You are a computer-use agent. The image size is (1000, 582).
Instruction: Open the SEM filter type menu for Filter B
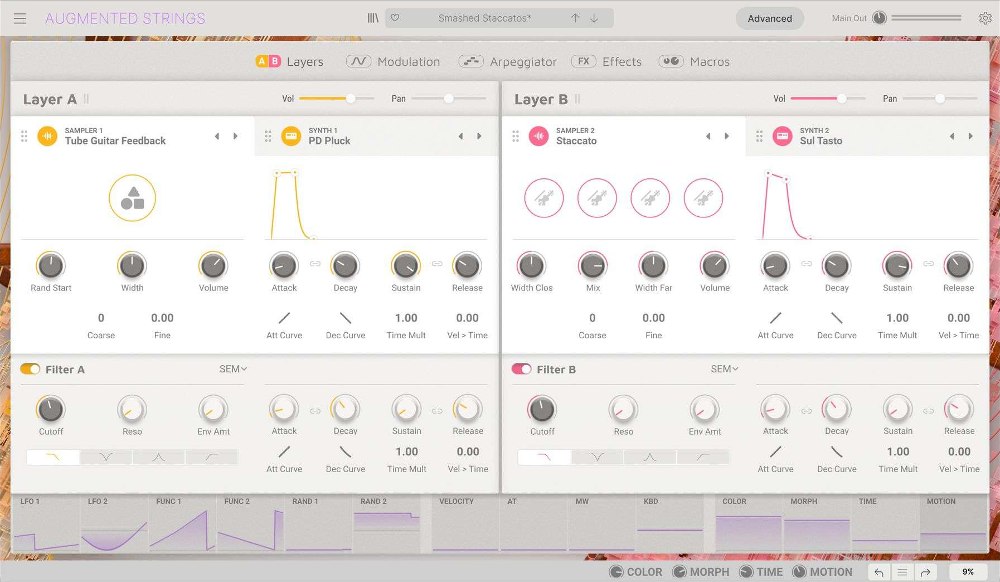723,369
